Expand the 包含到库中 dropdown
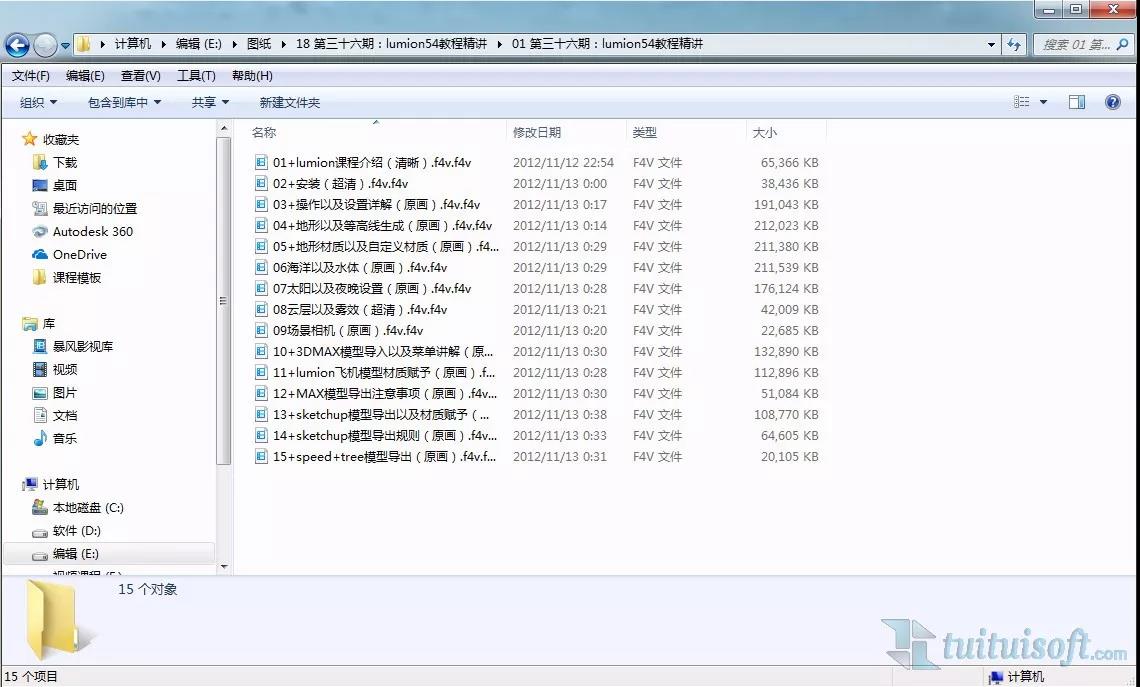This screenshot has width=1140, height=687. (124, 102)
